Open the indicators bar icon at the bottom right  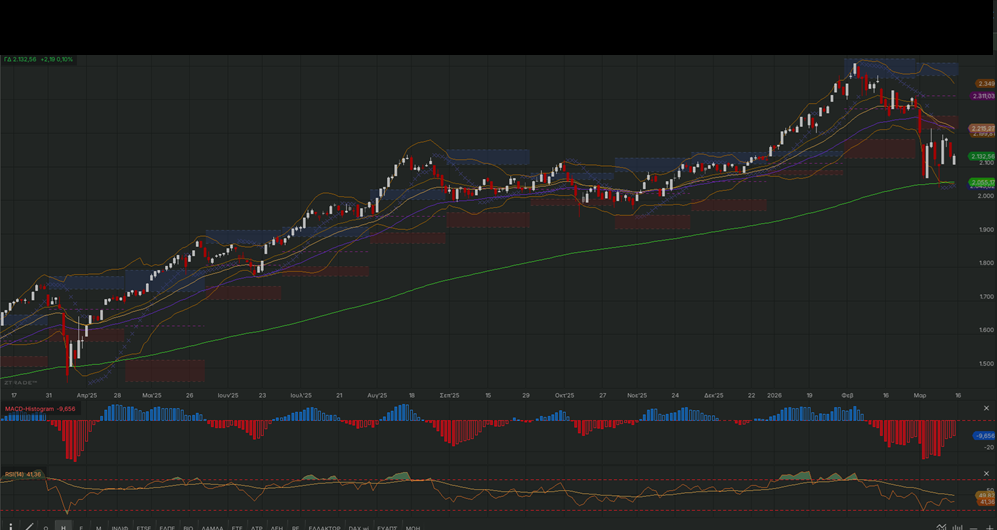(957, 527)
